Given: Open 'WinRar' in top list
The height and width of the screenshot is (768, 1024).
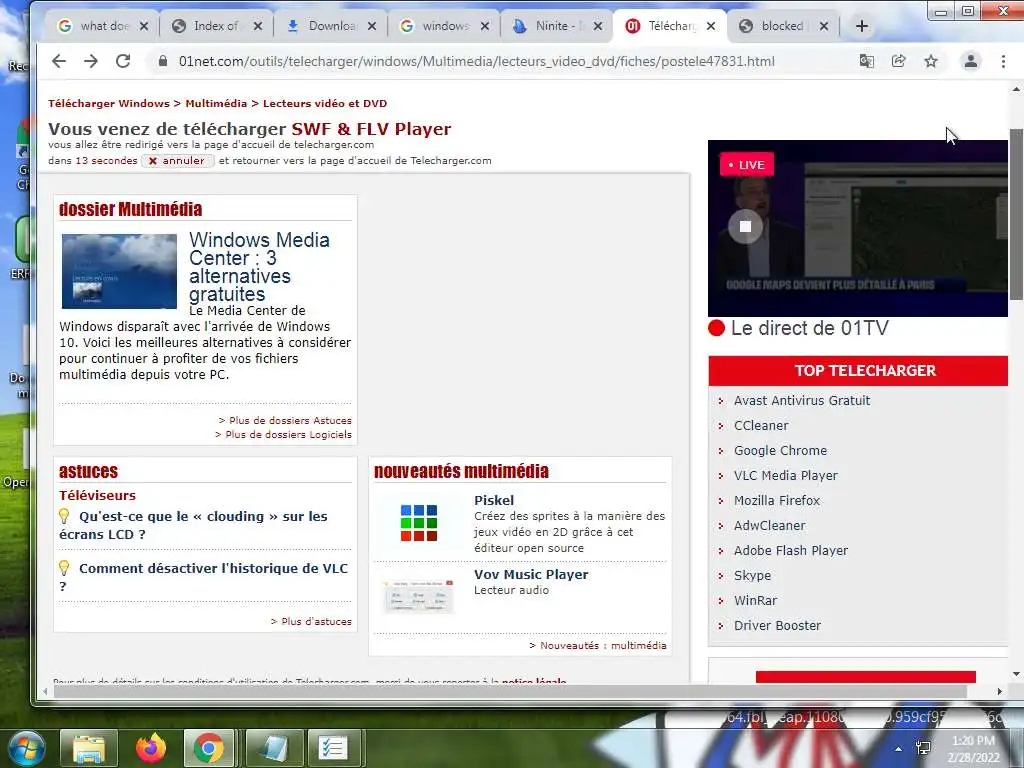Looking at the screenshot, I should pos(755,600).
